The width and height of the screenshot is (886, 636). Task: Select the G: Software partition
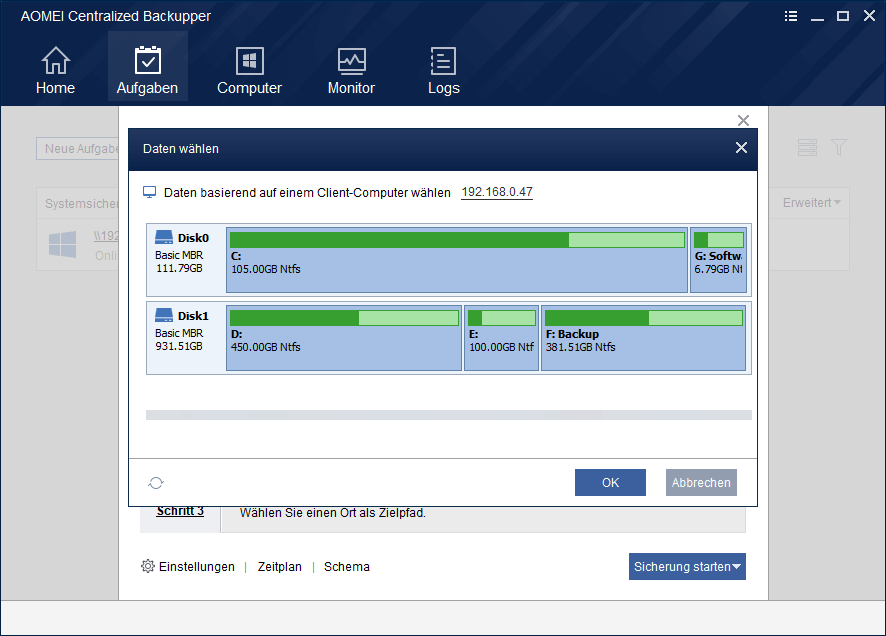click(x=719, y=260)
